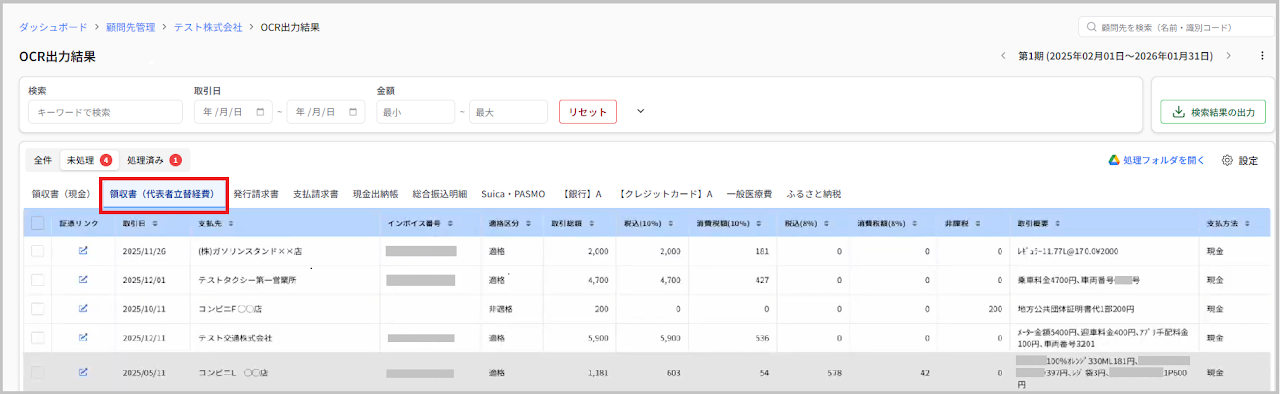This screenshot has width=1280, height=394.
Task: Expand more search filters chevron beside リセット
Action: pos(641,111)
